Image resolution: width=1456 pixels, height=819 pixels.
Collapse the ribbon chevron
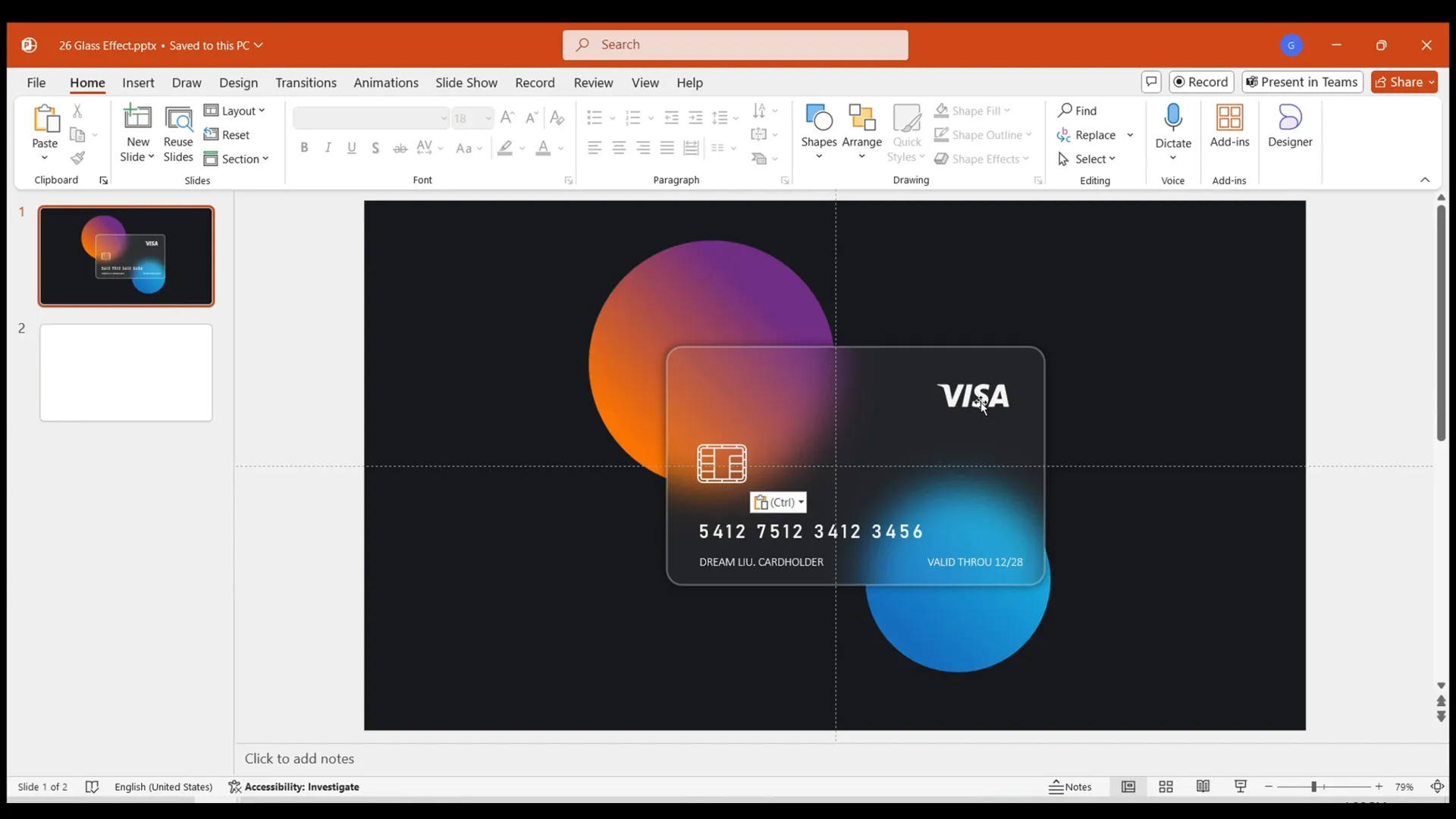coord(1425,180)
